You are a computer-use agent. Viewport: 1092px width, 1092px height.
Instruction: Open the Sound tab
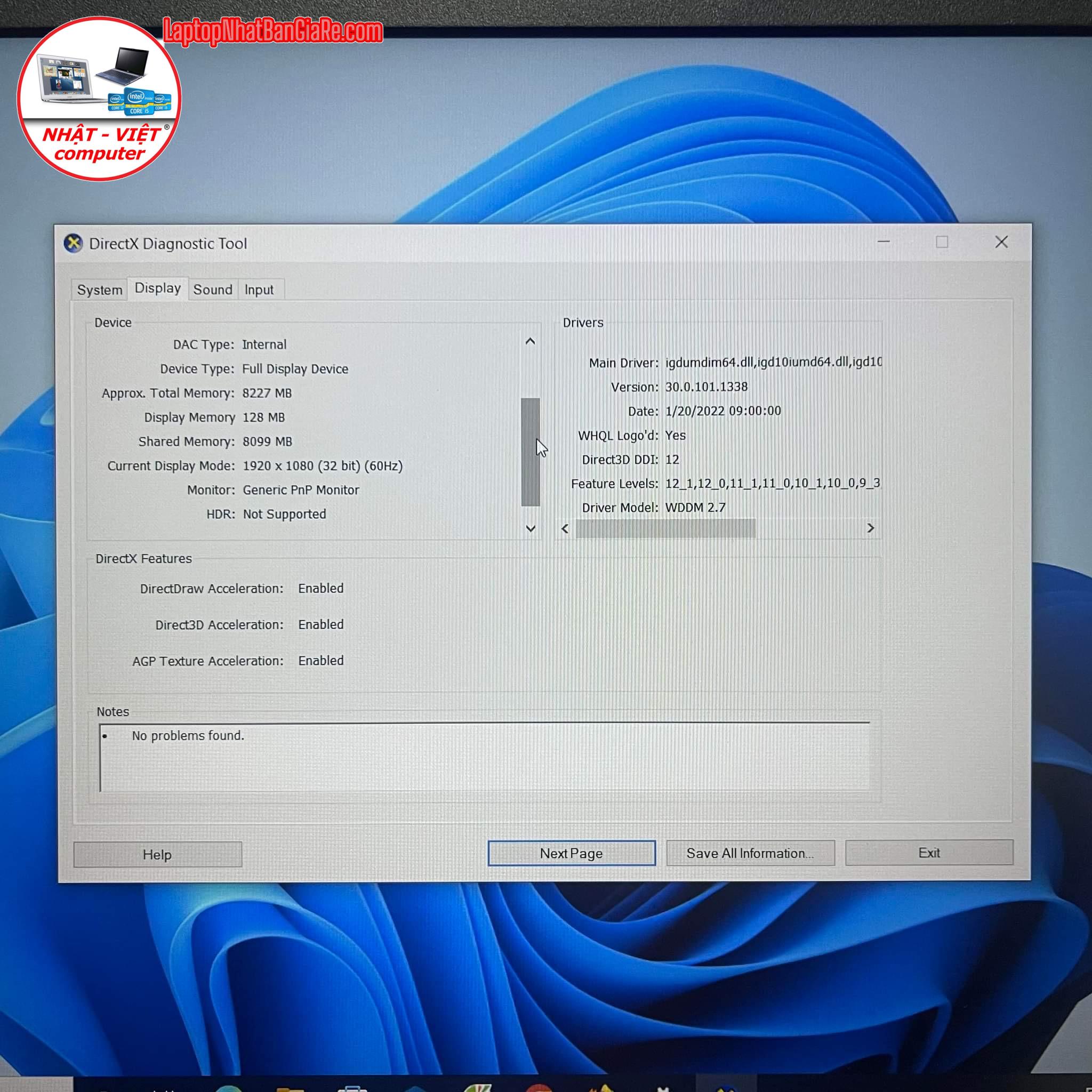(x=213, y=290)
